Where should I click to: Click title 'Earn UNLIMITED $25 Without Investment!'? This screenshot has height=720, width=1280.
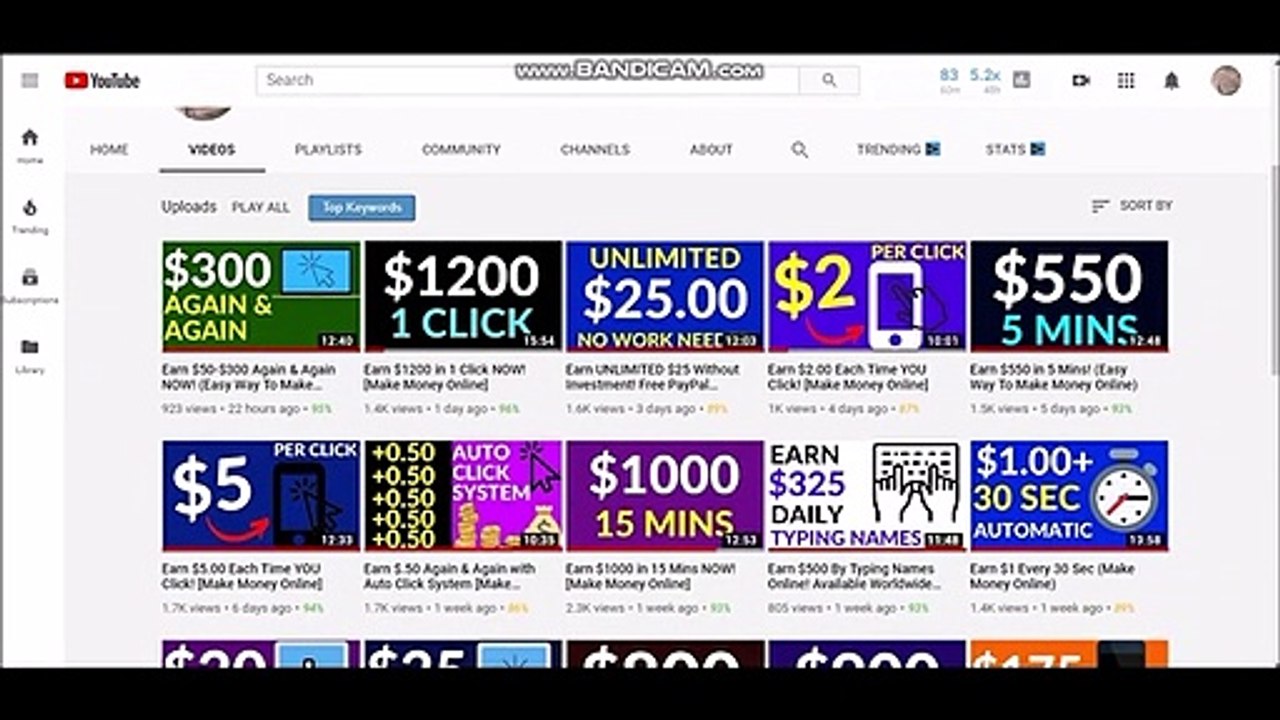pos(653,377)
